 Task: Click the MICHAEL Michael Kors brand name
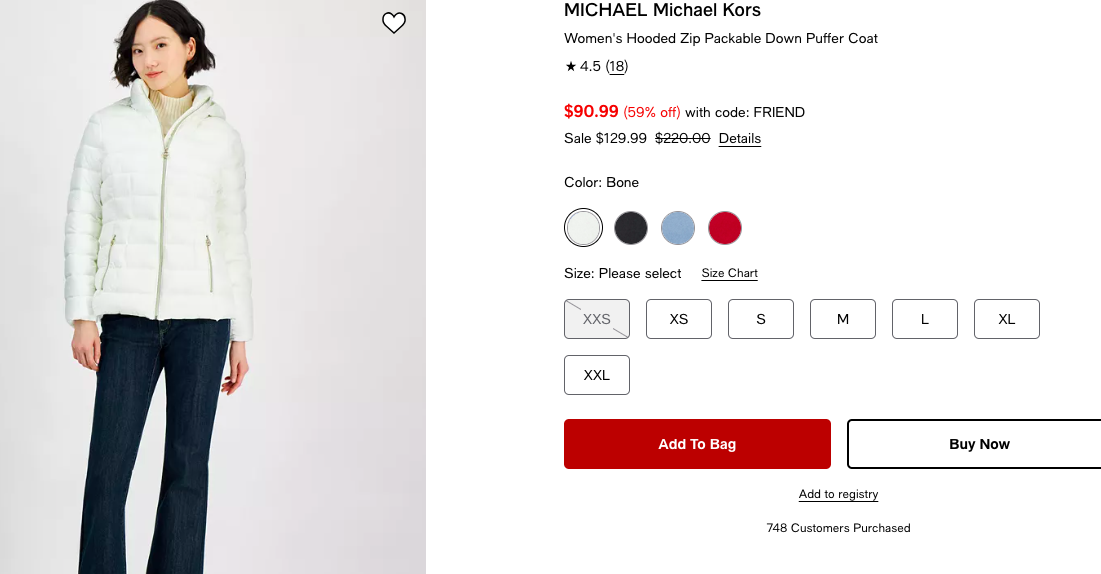(x=662, y=11)
